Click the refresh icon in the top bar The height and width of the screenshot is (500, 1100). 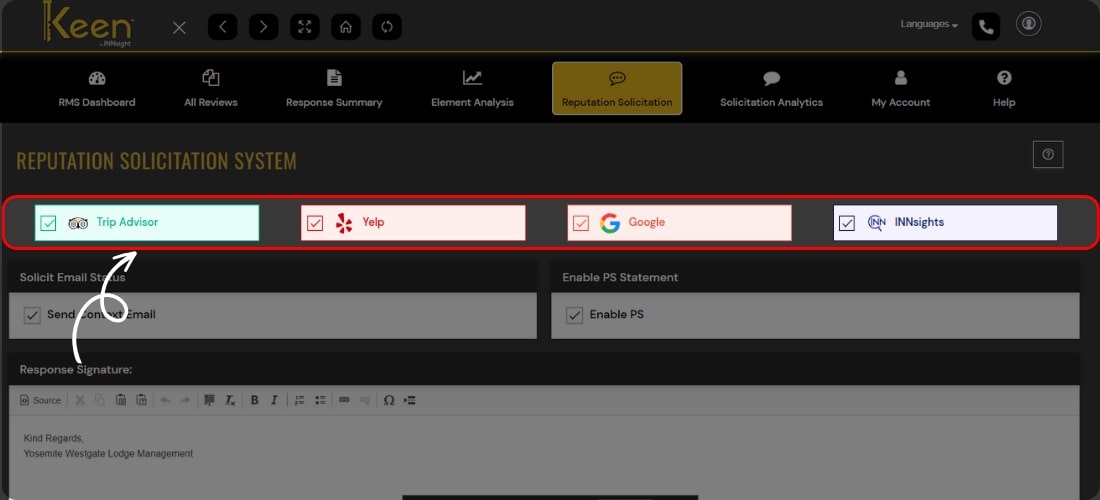click(387, 27)
